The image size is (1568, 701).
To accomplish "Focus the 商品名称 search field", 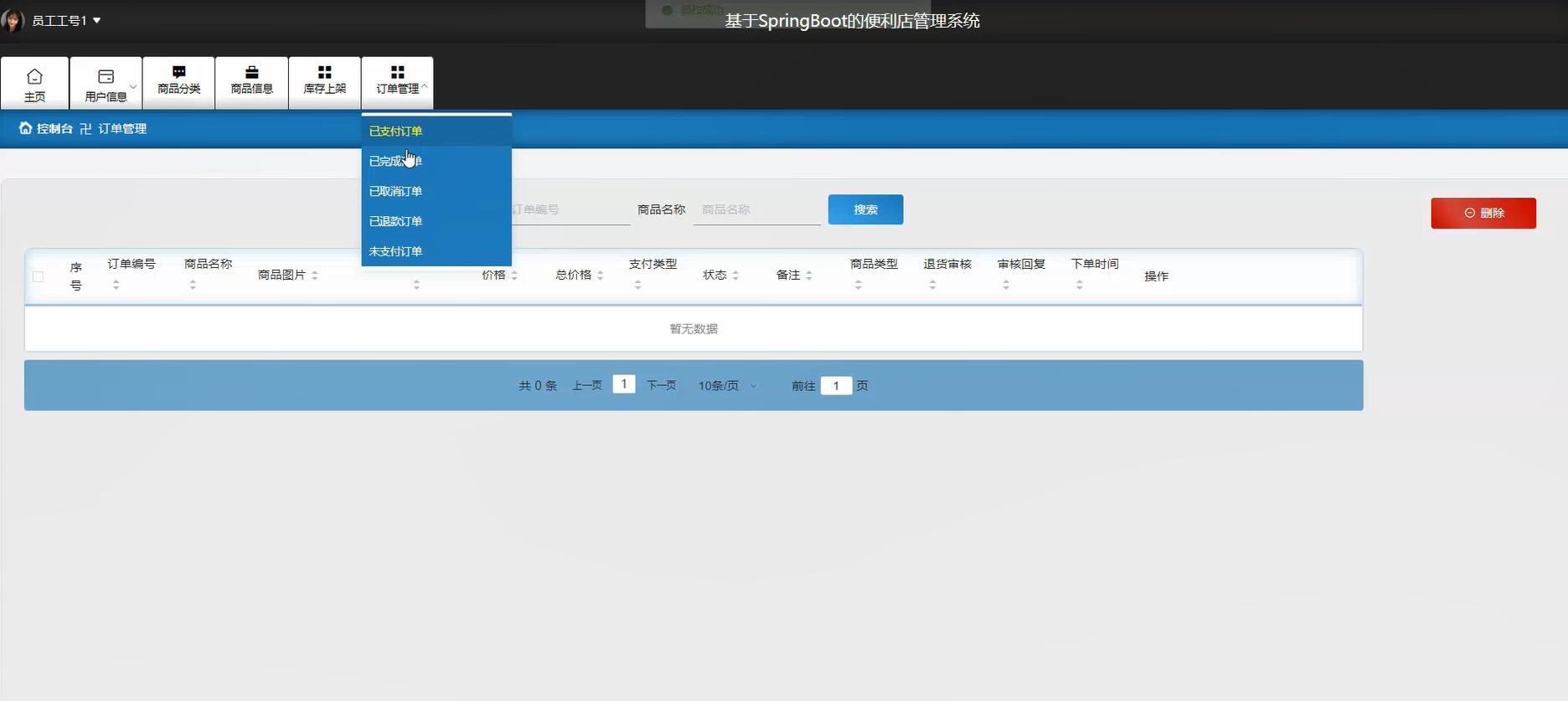I will tap(756, 209).
